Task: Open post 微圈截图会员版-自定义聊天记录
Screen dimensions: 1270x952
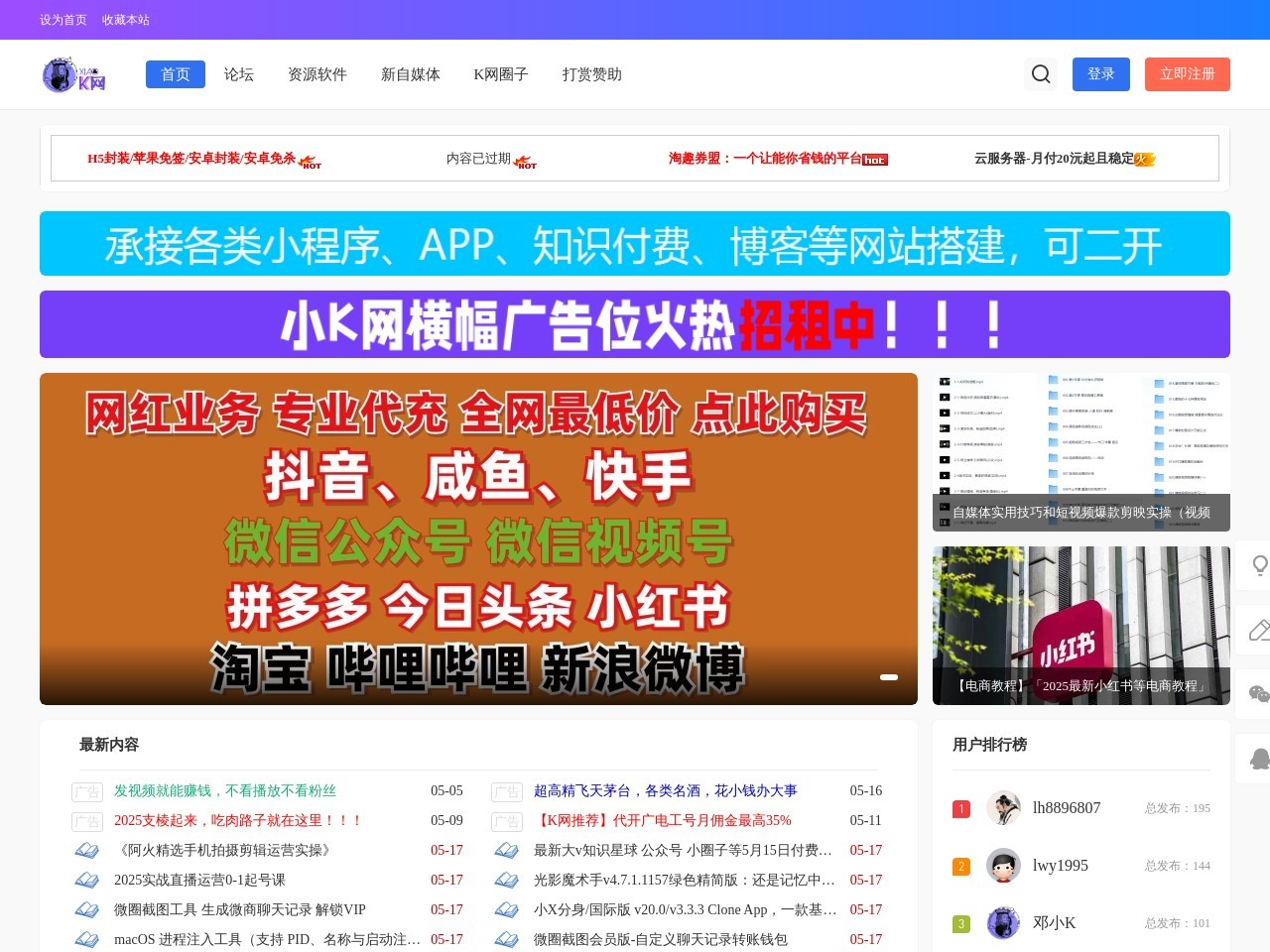Action: pos(661,940)
